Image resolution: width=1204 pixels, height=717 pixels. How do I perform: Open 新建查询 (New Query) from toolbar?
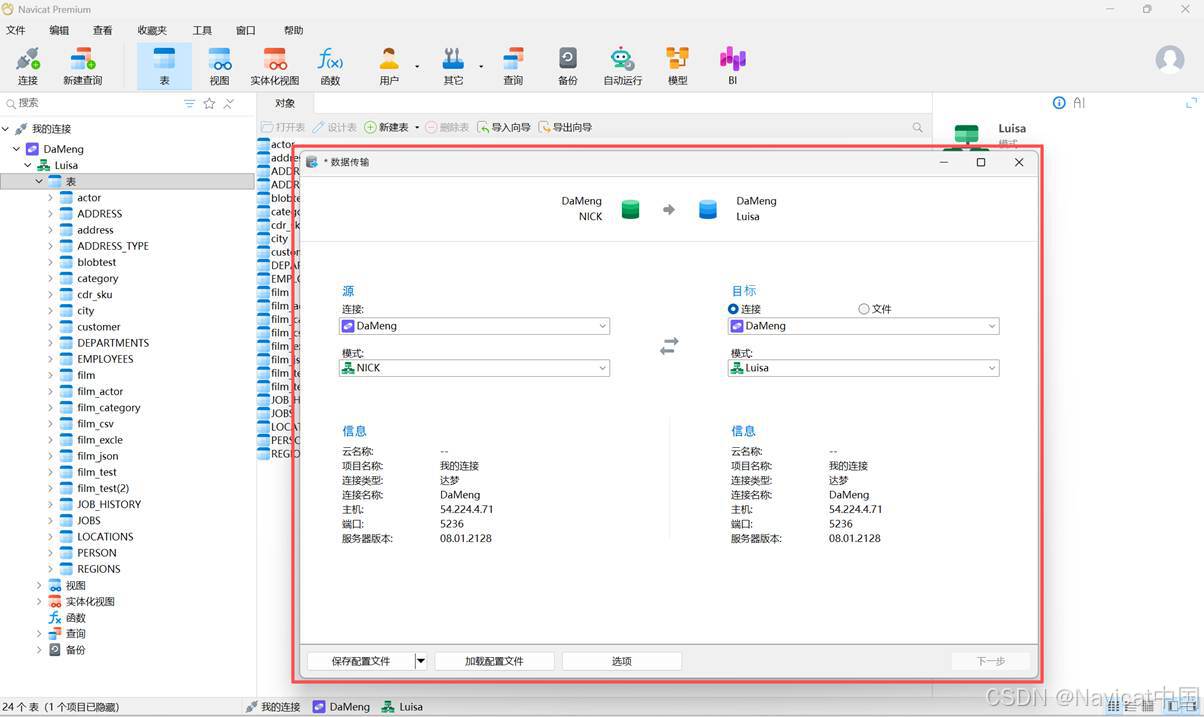pos(82,66)
